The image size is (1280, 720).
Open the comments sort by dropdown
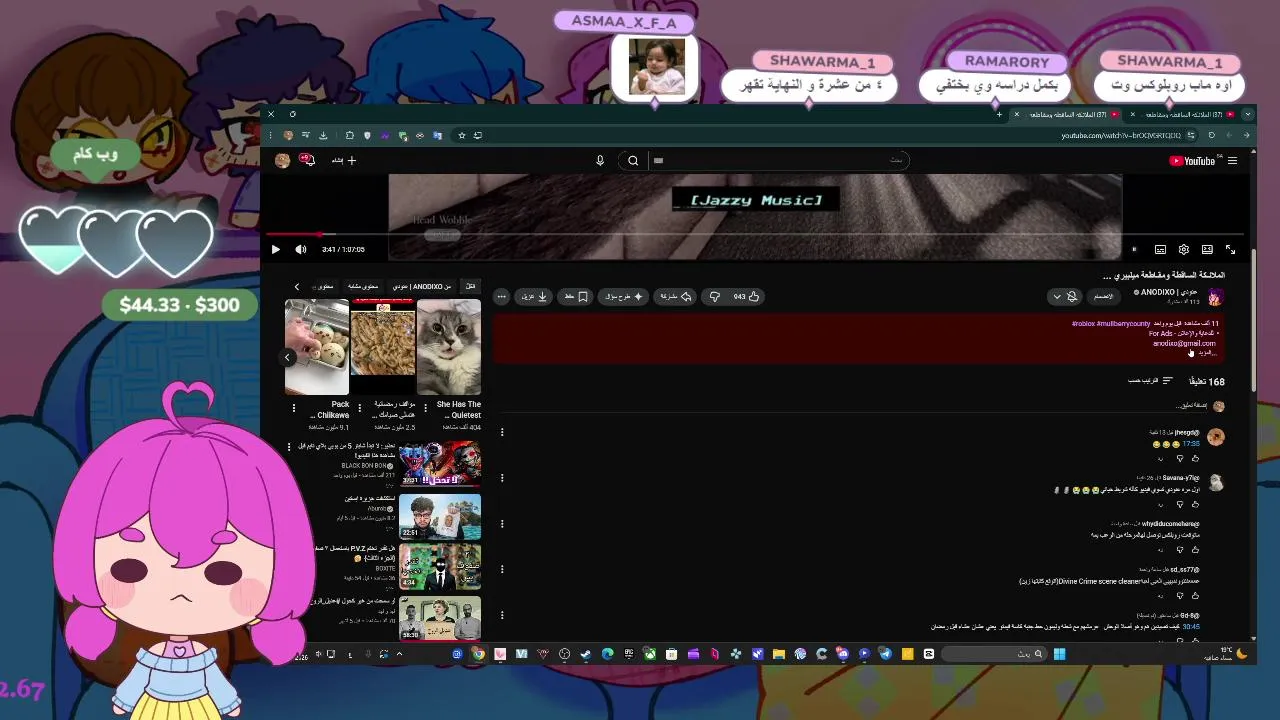tap(1150, 381)
